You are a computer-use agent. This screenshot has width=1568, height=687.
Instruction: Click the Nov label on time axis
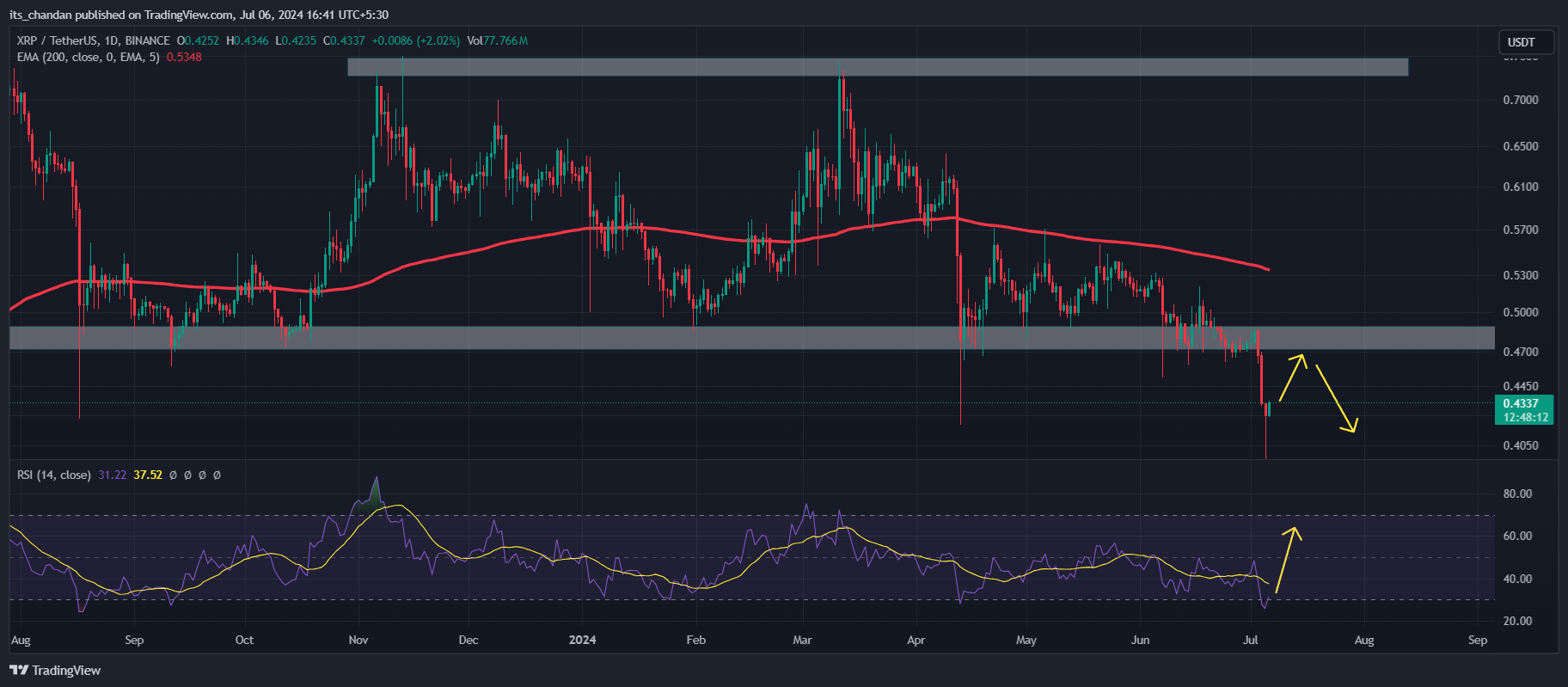[358, 640]
